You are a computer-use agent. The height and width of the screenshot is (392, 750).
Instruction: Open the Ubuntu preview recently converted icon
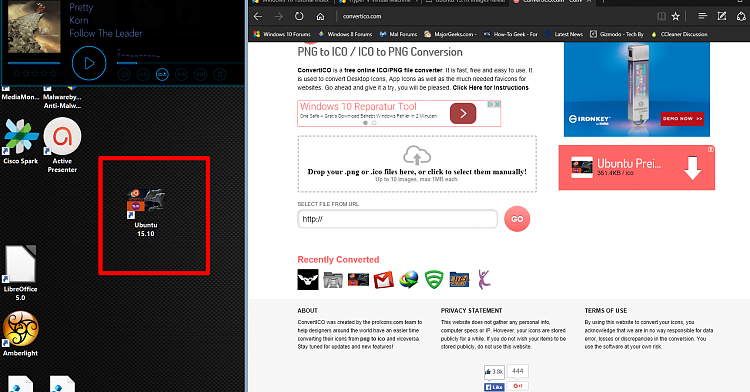click(x=358, y=280)
